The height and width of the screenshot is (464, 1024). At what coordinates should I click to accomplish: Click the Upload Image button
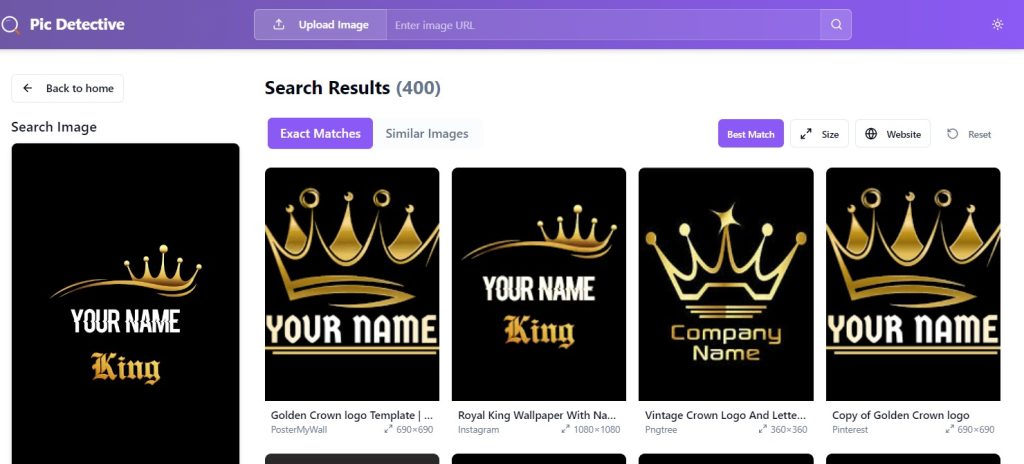pyautogui.click(x=320, y=25)
